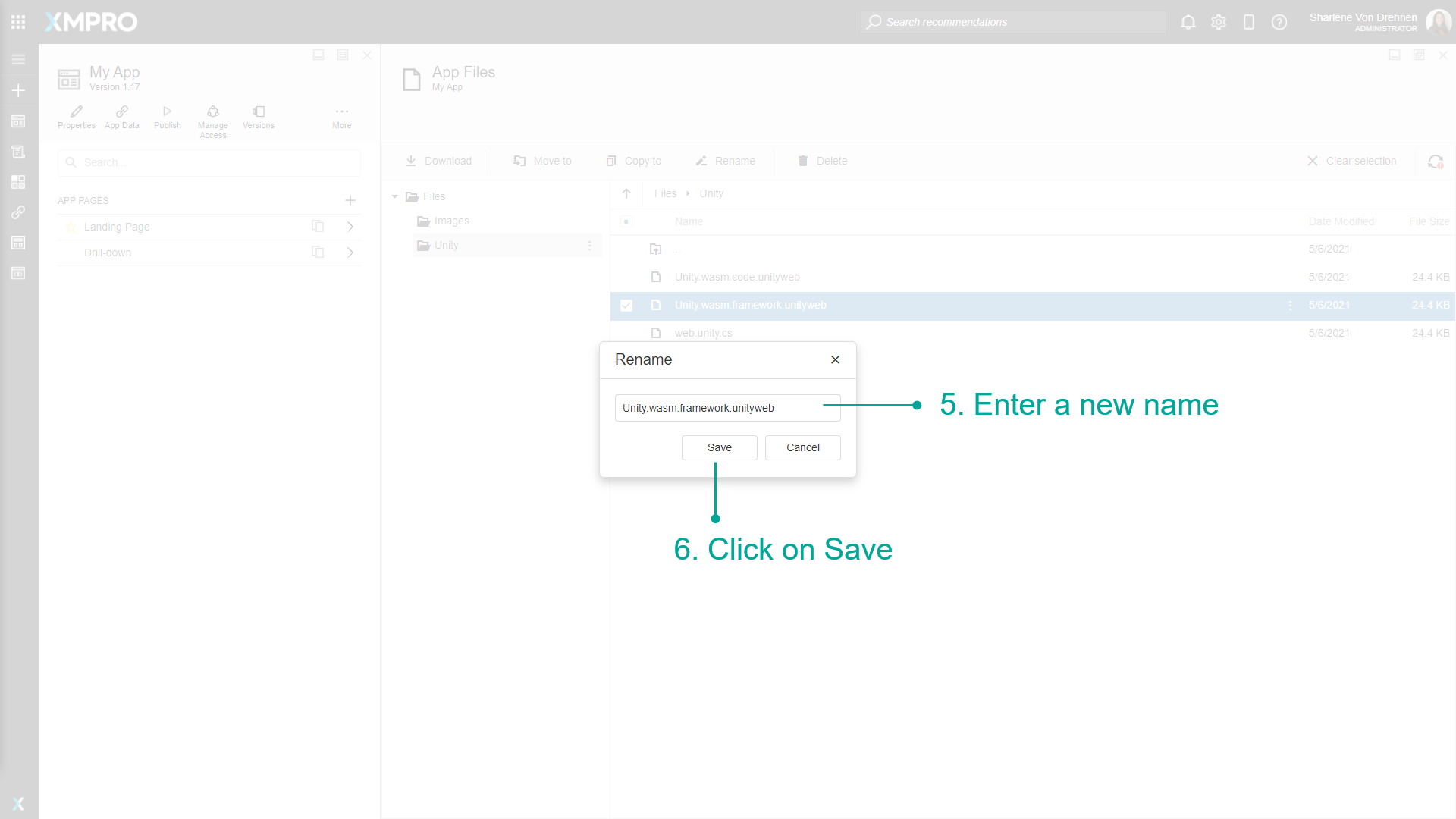Open settings using the gear icon

tap(1219, 22)
